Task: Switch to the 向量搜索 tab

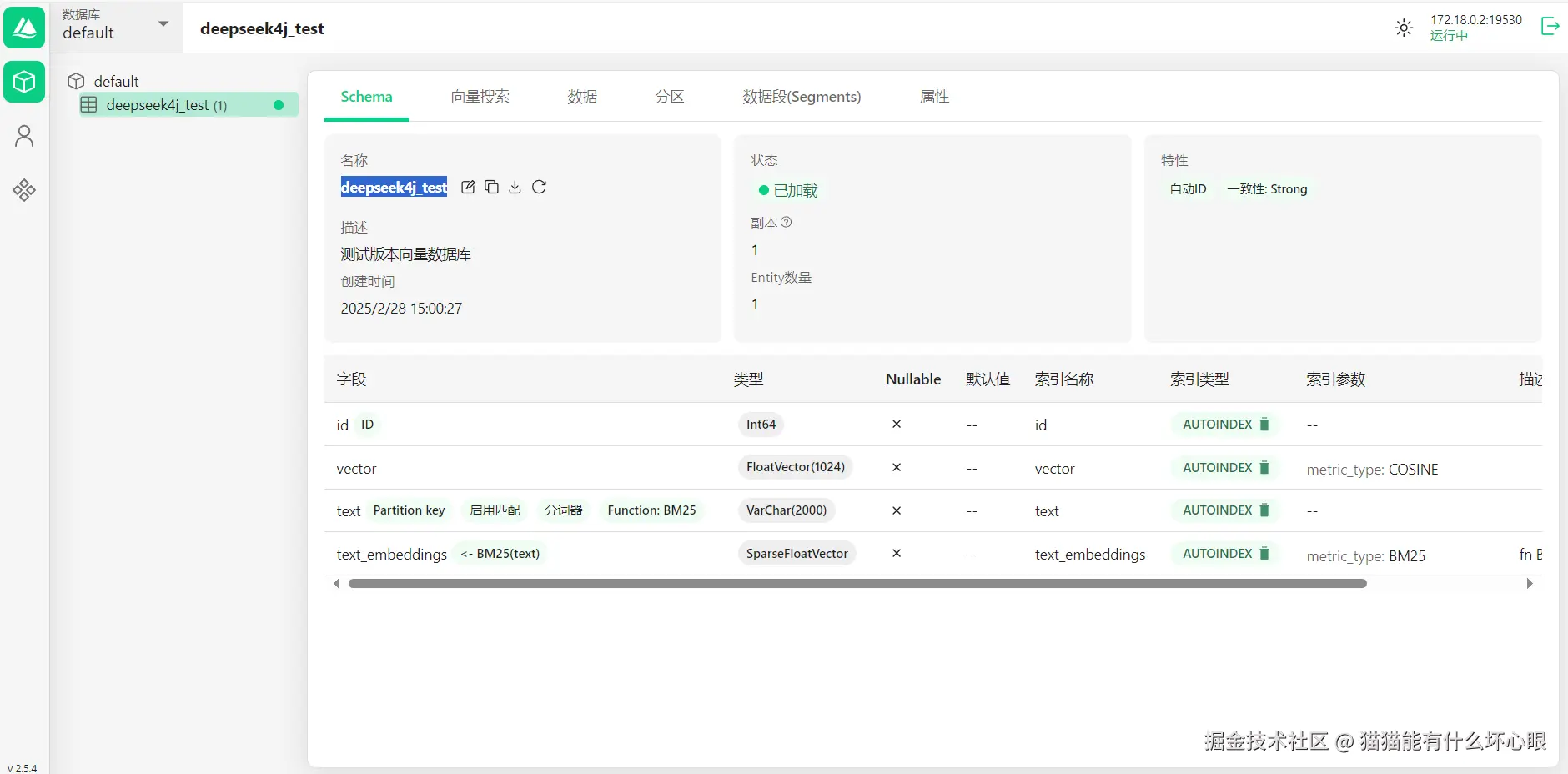Action: pyautogui.click(x=480, y=97)
